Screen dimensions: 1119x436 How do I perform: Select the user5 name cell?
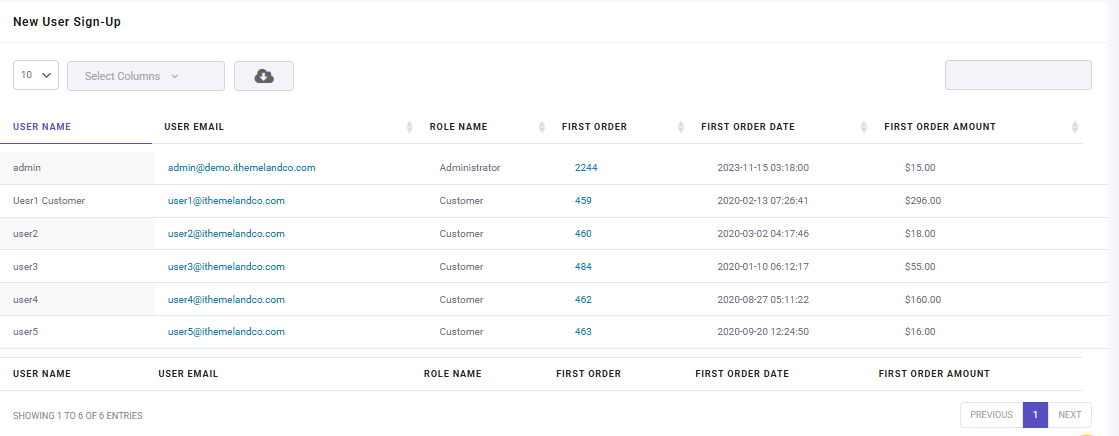click(77, 332)
